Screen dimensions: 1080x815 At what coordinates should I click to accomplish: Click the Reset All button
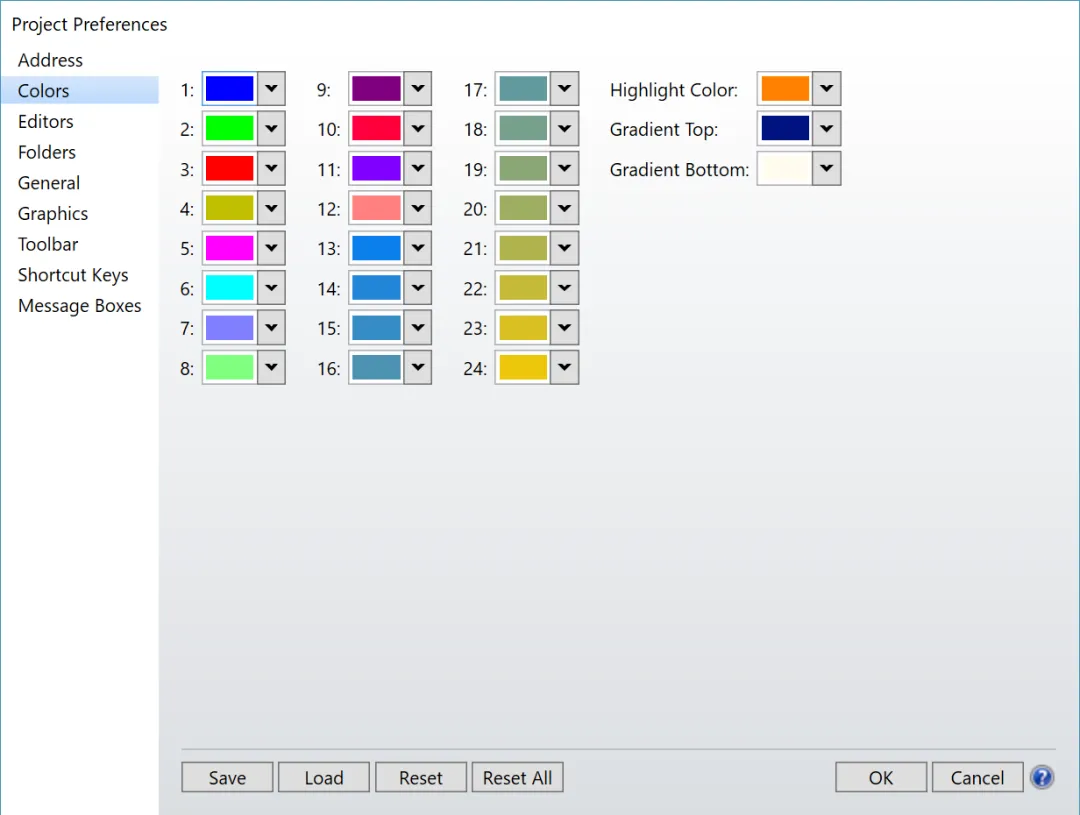tap(517, 778)
